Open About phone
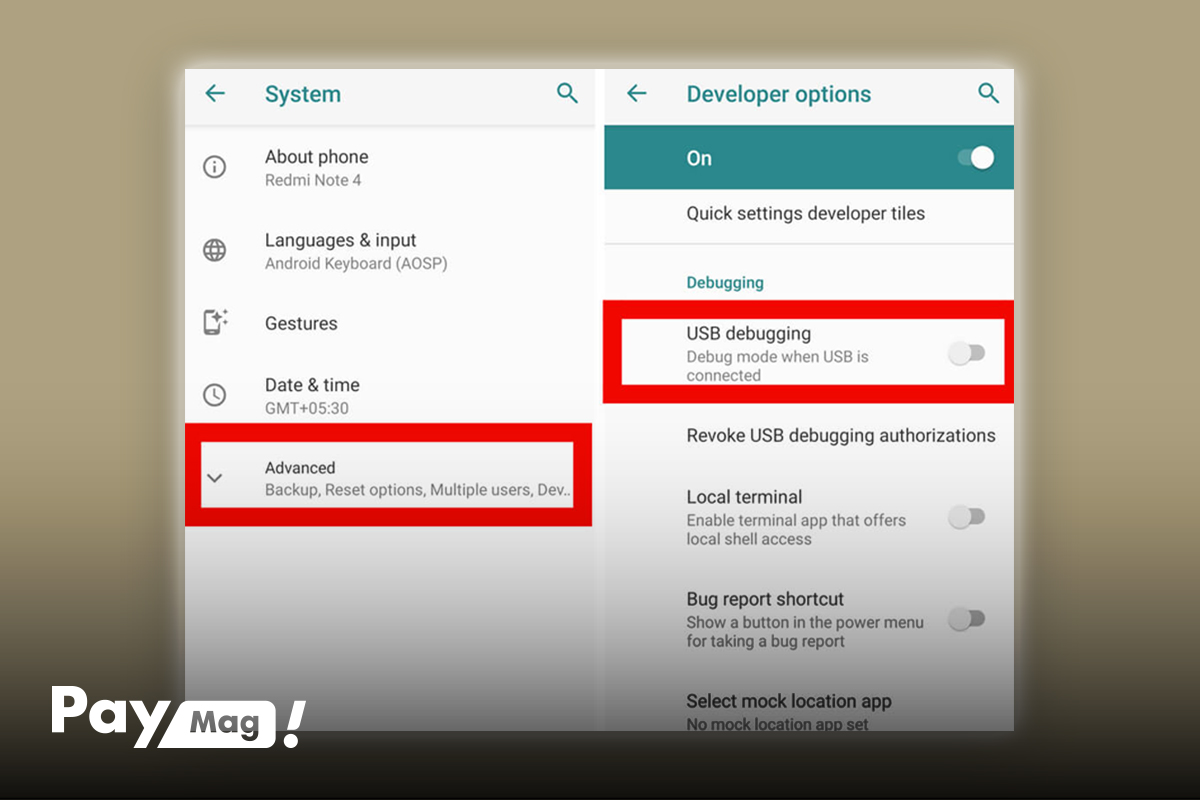Viewport: 1200px width, 800px height. (x=390, y=167)
